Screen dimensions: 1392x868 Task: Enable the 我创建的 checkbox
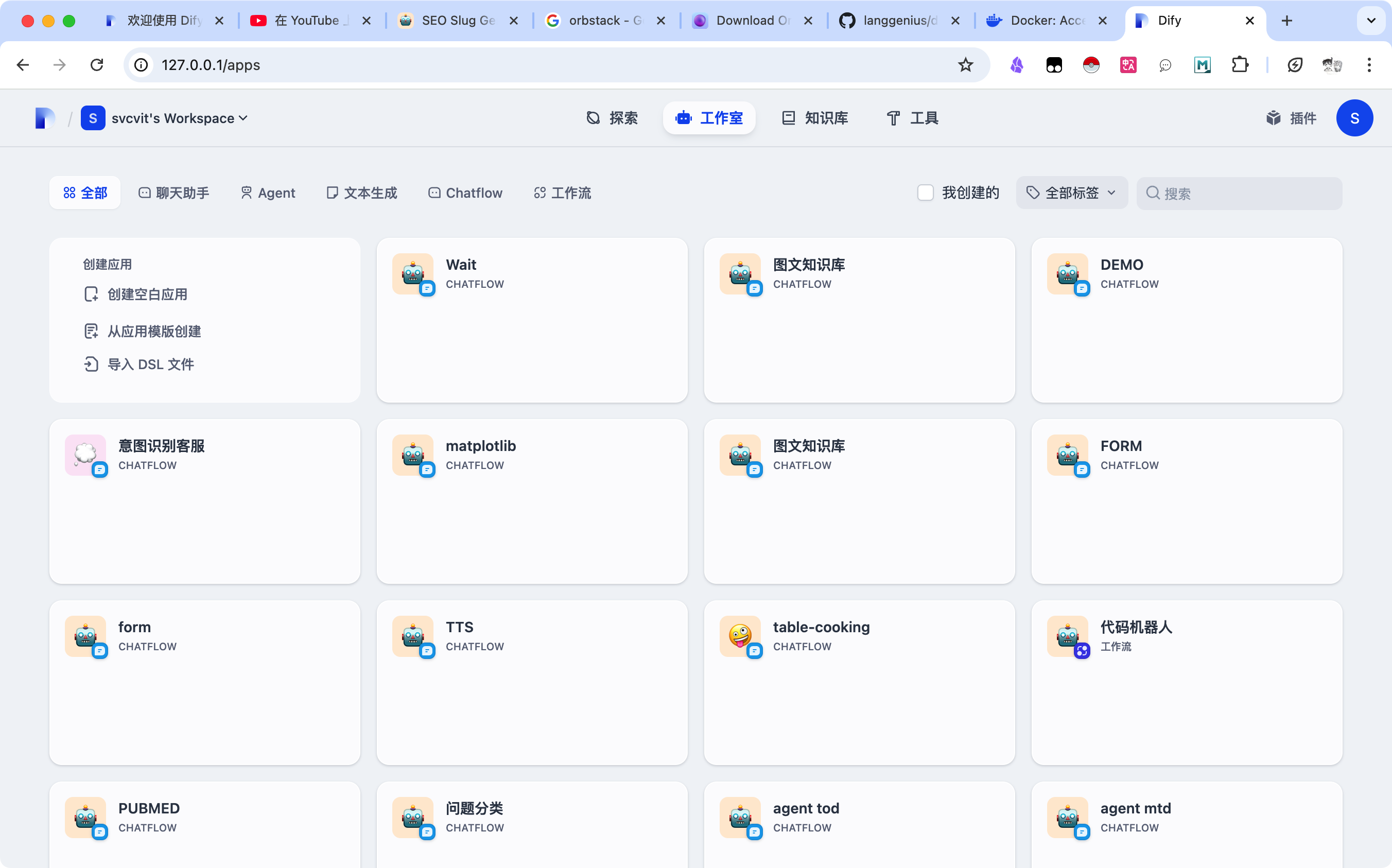[925, 193]
